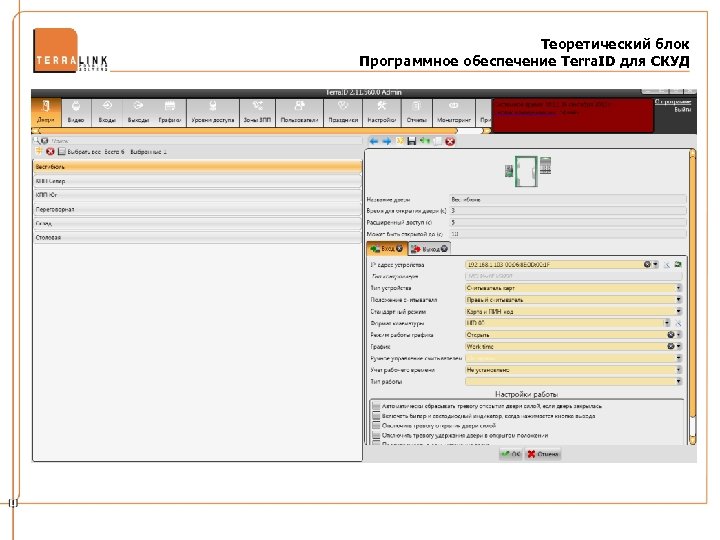Image resolution: width=720 pixels, height=540 pixels.
Task: Close the Выход tab with its x icon
Action: pos(444,248)
